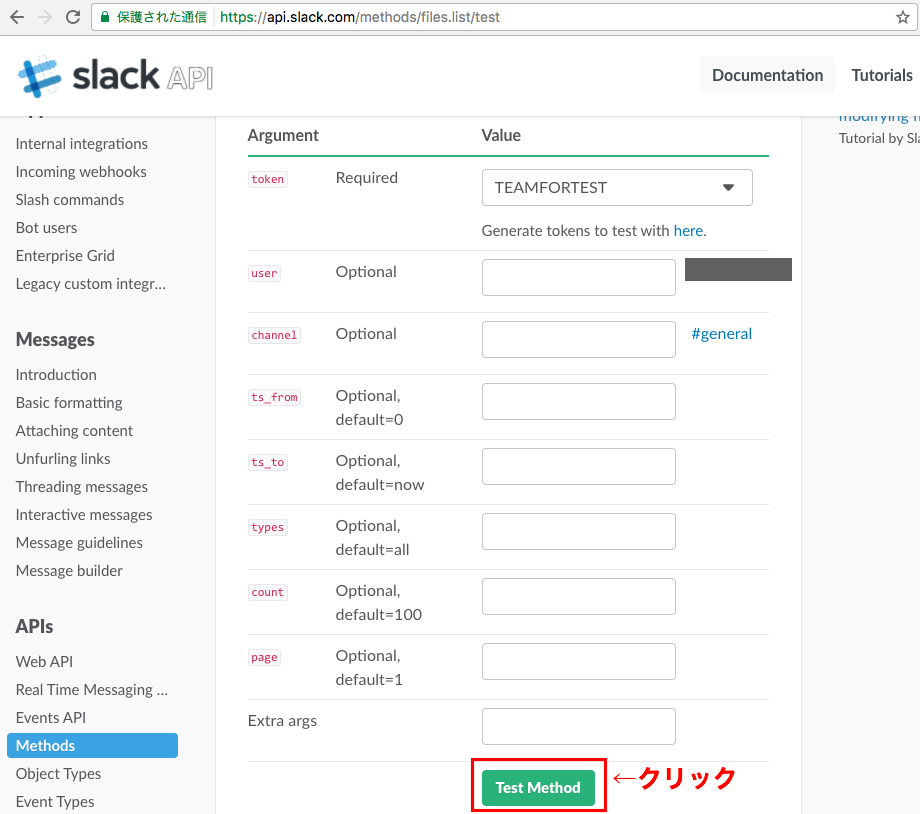The width and height of the screenshot is (920, 814).
Task: Open Message builder sidebar link
Action: [69, 571]
